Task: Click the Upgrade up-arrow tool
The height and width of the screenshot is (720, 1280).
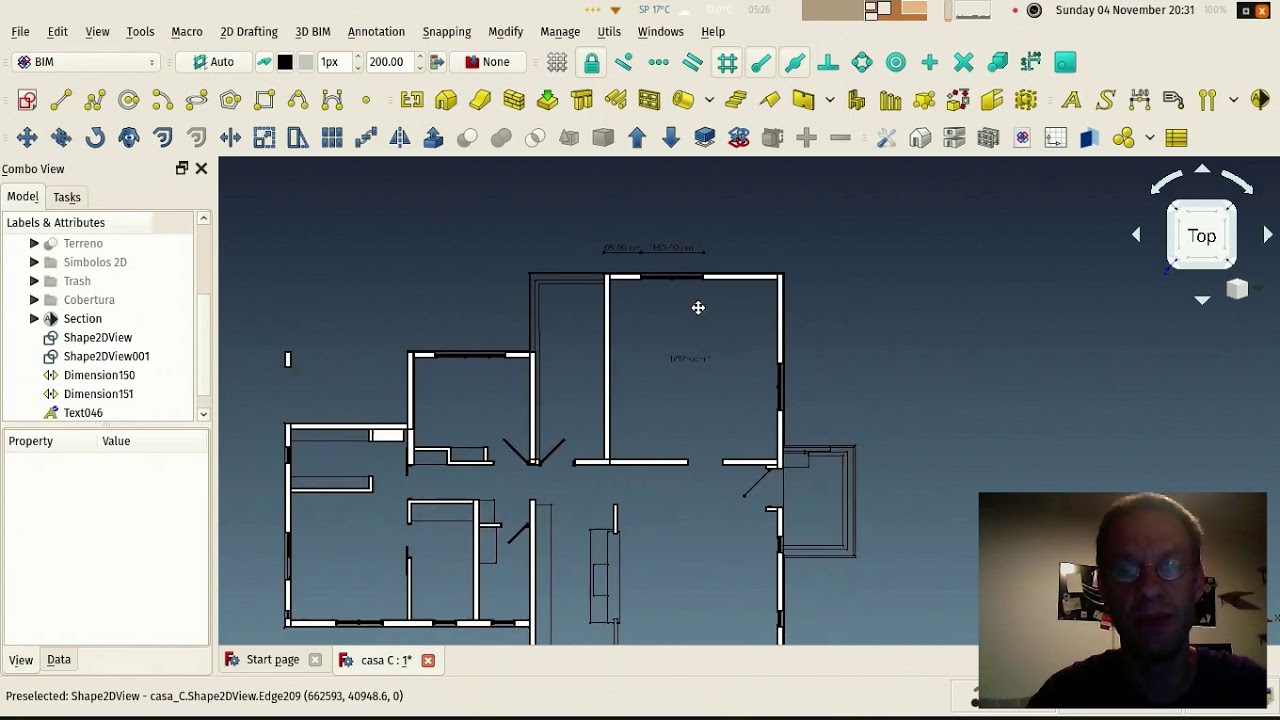Action: point(637,138)
